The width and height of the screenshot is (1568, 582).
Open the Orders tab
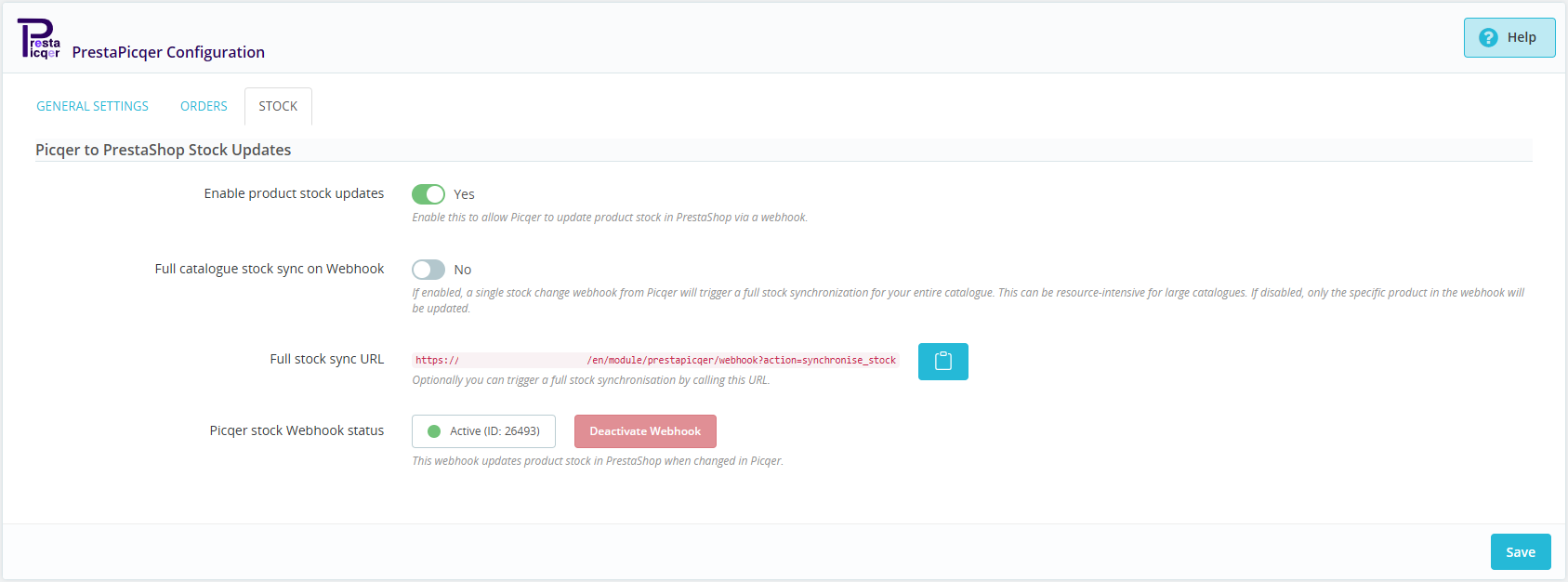204,106
